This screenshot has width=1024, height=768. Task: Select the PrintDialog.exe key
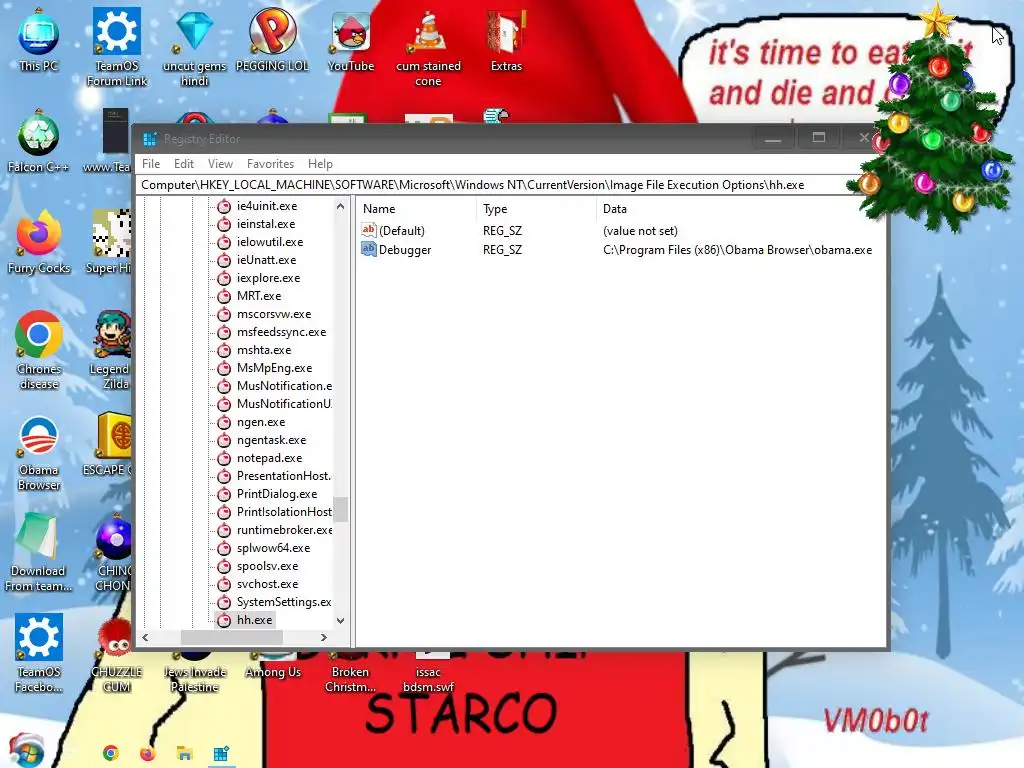click(x=277, y=494)
